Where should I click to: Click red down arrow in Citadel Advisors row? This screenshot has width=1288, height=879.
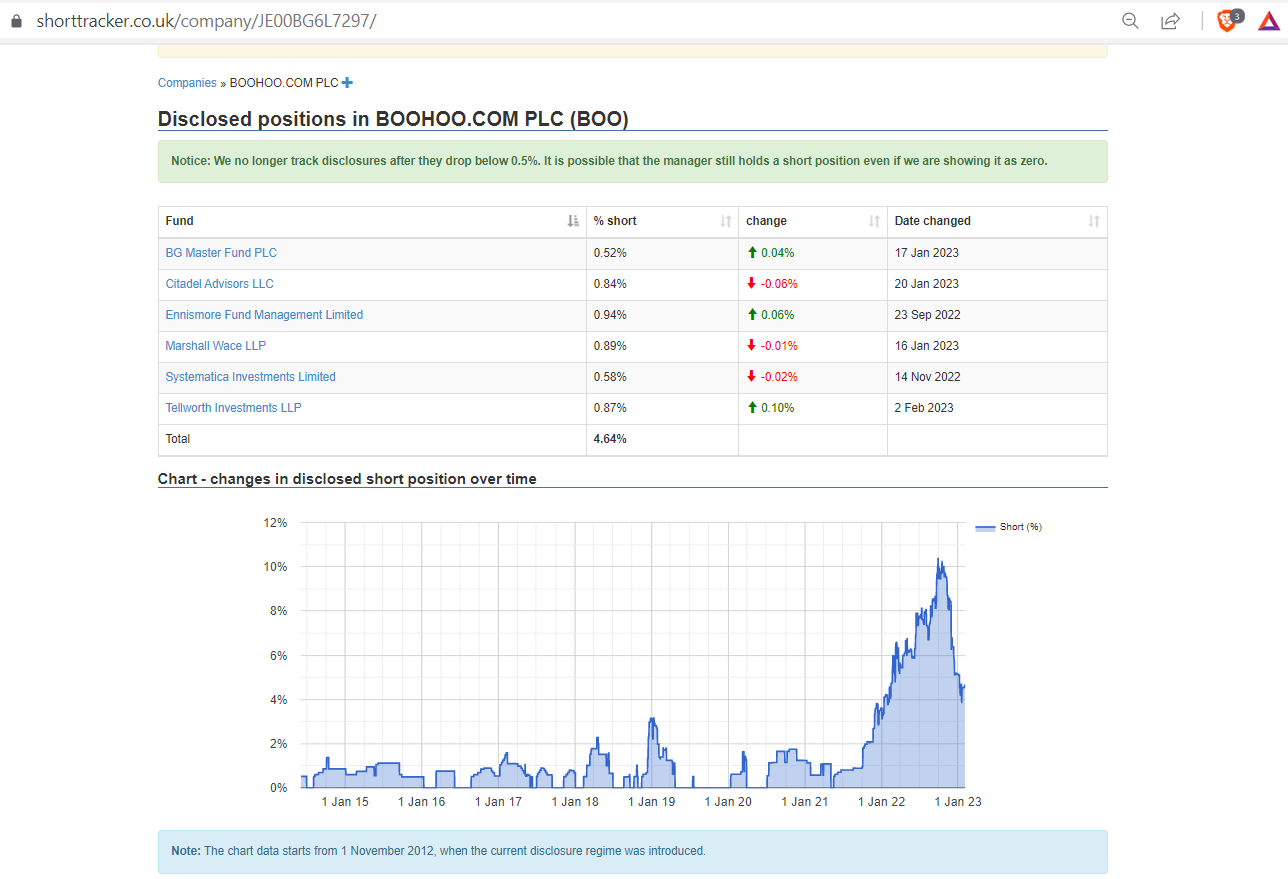(752, 284)
